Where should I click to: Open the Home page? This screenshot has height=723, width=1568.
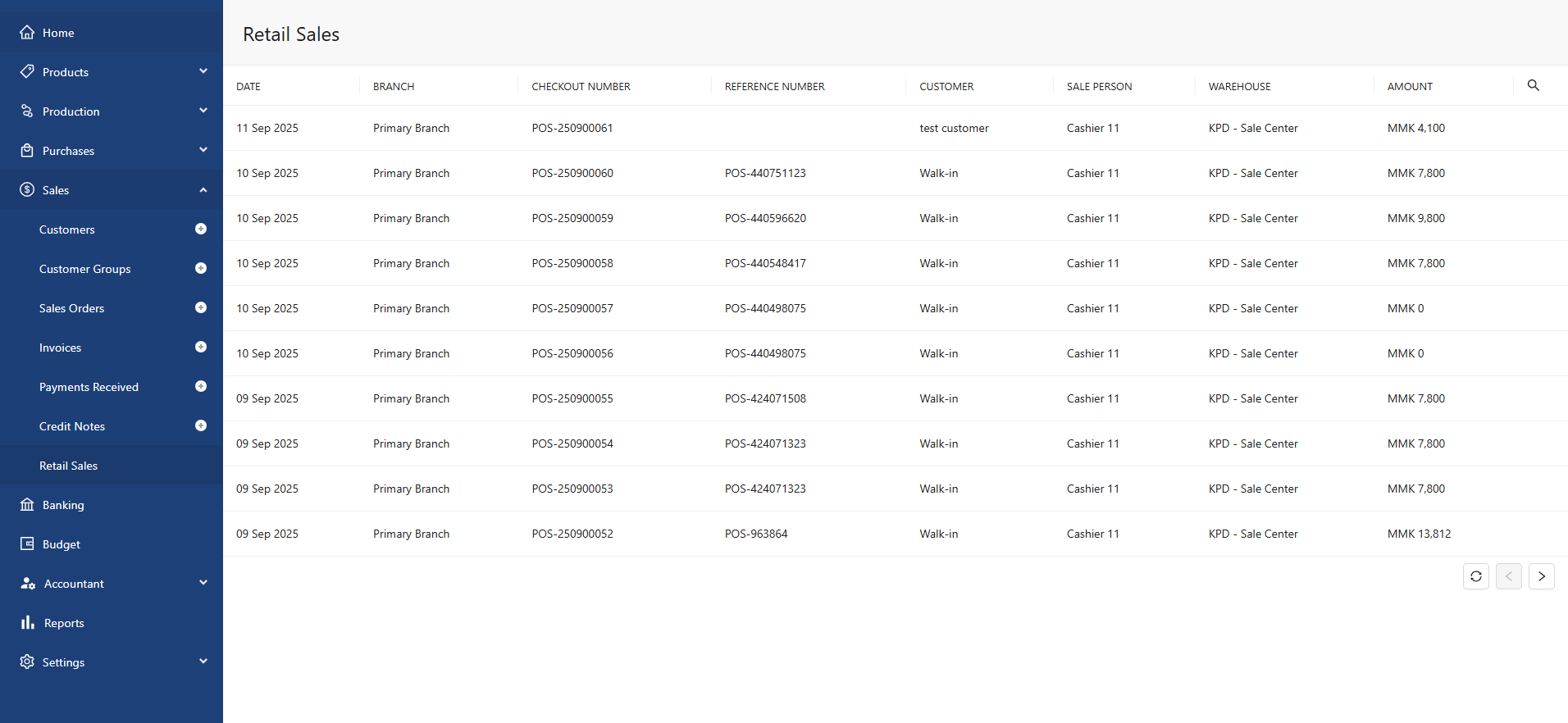(58, 33)
